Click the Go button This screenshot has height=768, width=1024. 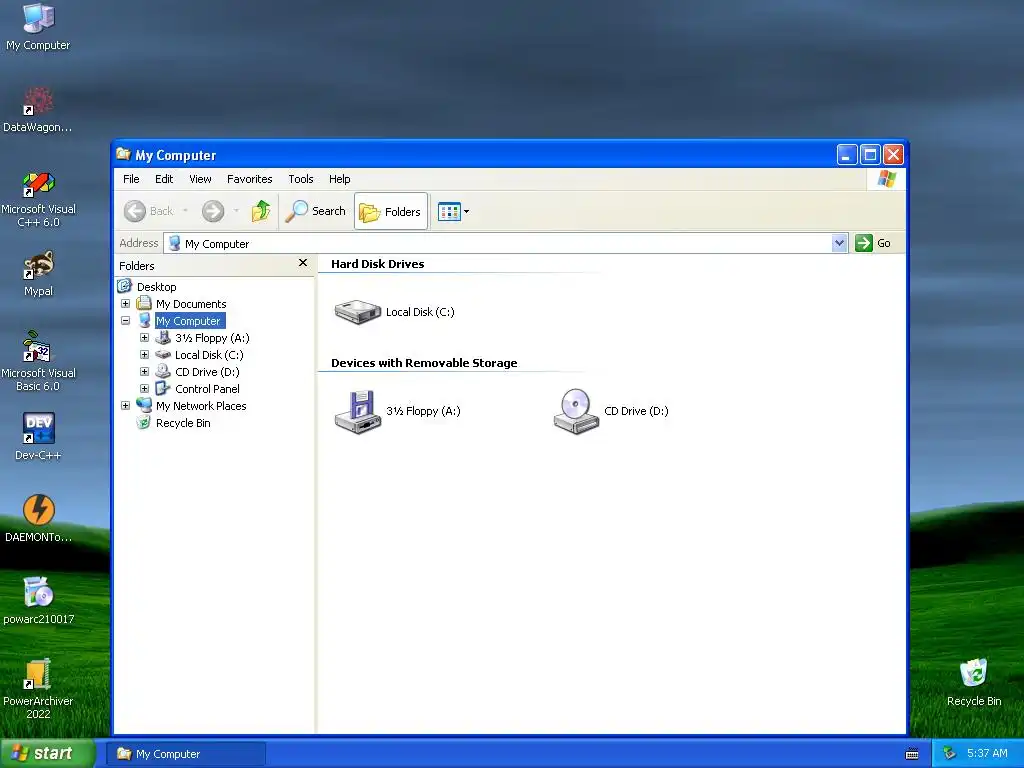tap(873, 243)
